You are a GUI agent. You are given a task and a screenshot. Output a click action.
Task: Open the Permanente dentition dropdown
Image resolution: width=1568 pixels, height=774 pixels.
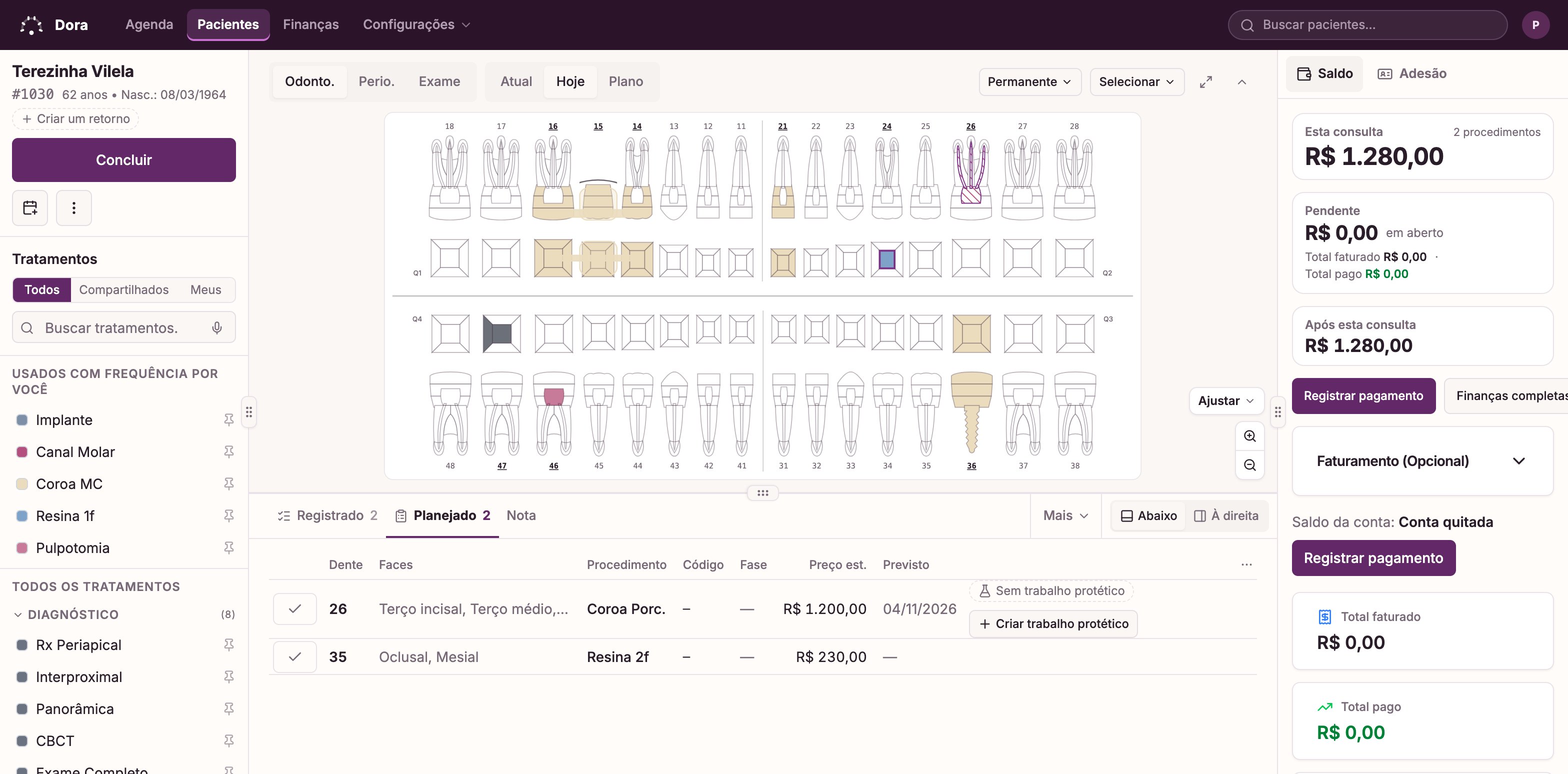coord(1029,82)
